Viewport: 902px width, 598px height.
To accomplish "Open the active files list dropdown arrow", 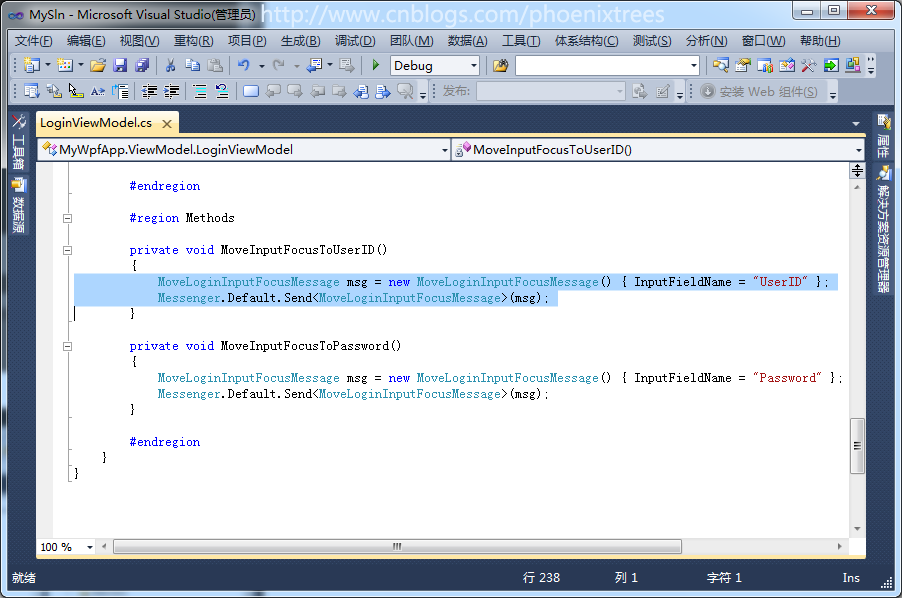I will click(x=856, y=124).
